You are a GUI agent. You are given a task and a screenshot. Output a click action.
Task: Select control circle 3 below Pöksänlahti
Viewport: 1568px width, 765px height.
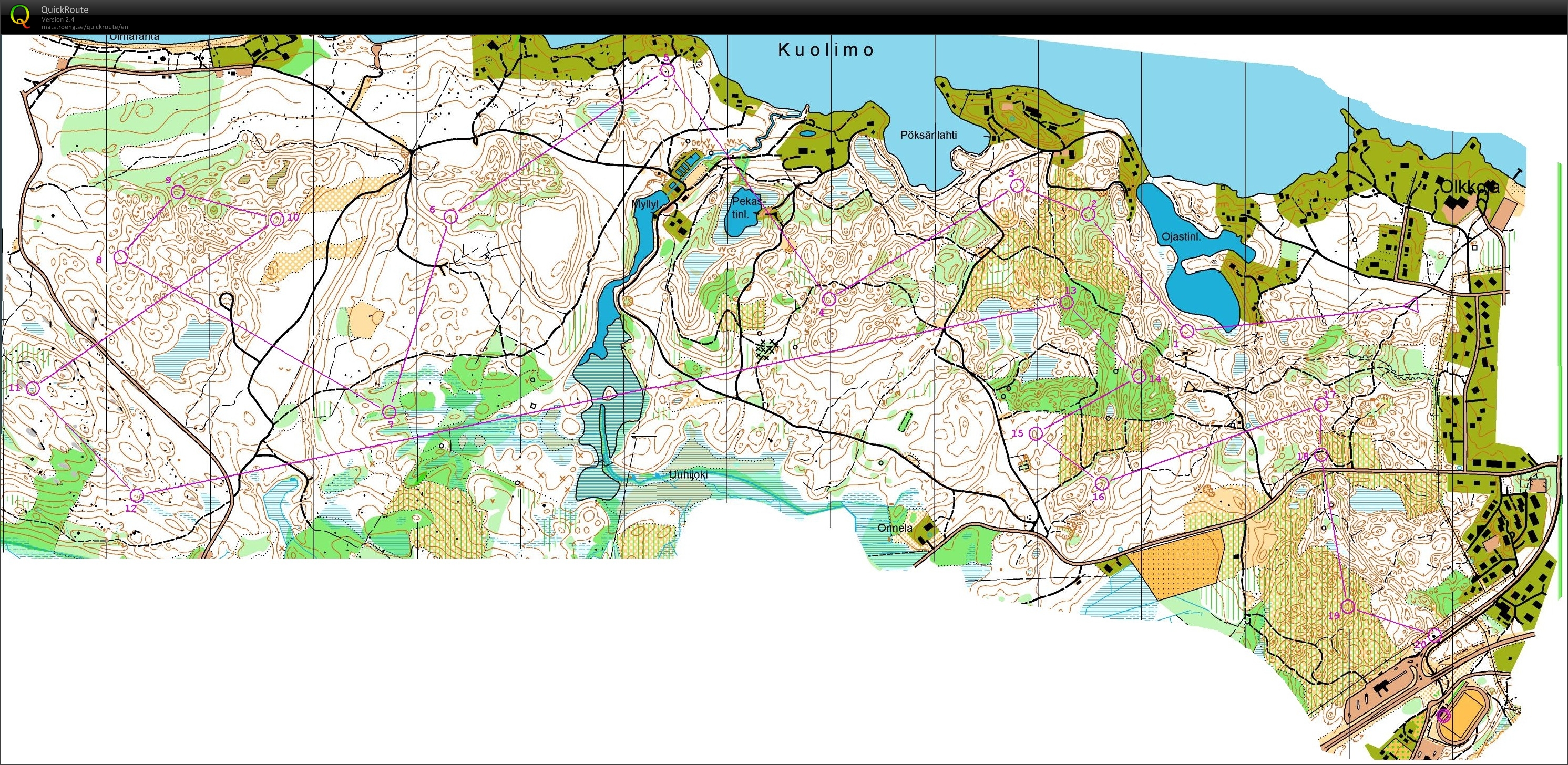pos(1017,186)
